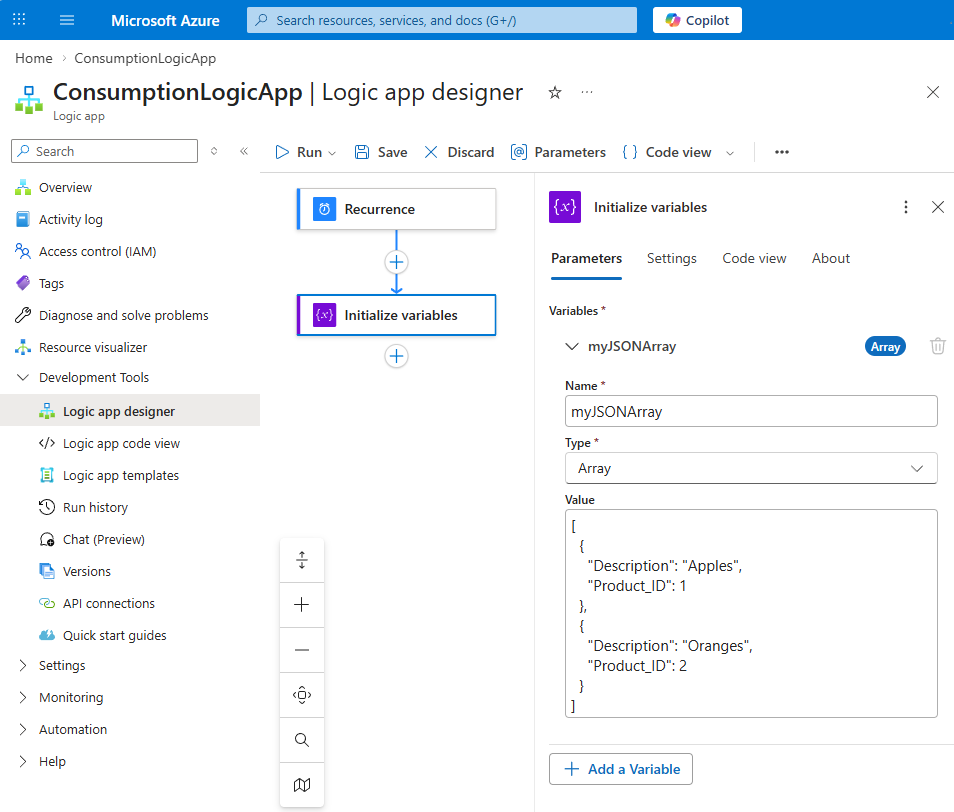Open the hamburger portal menu
Screen dimensions: 954x812
point(67,20)
